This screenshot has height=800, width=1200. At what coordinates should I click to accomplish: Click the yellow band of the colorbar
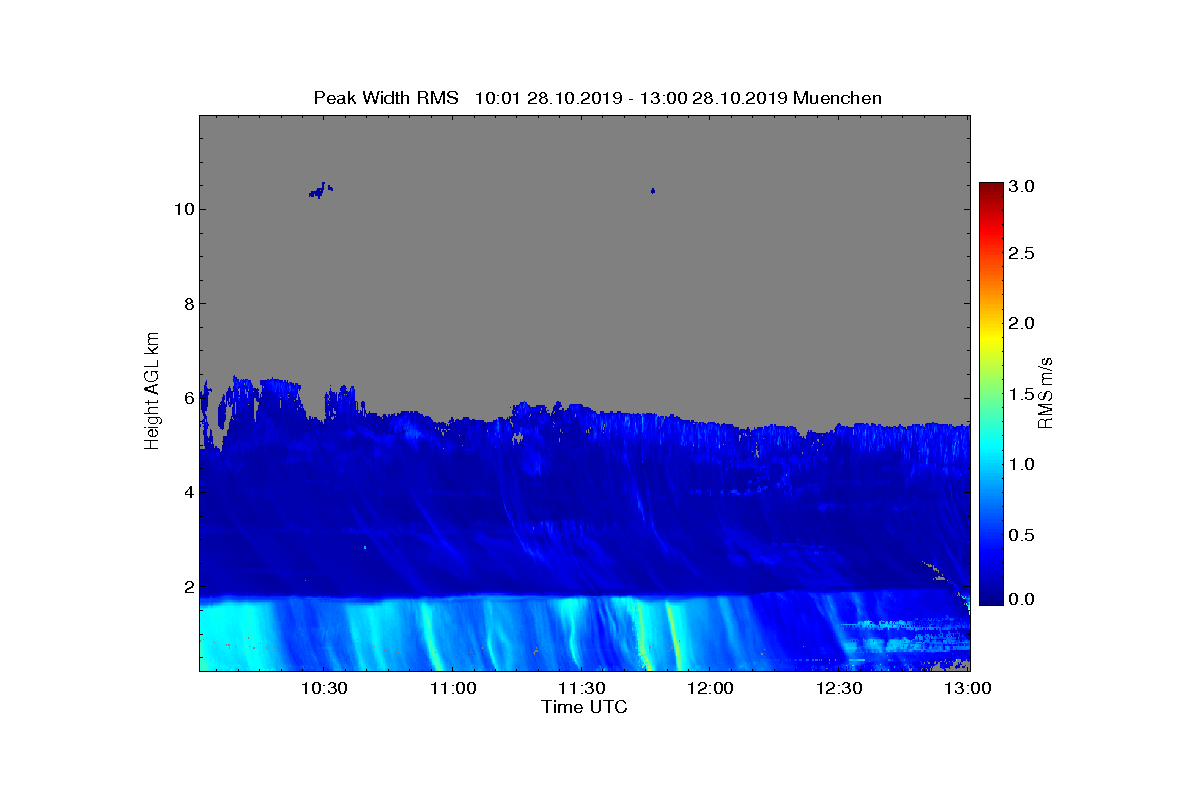[991, 338]
